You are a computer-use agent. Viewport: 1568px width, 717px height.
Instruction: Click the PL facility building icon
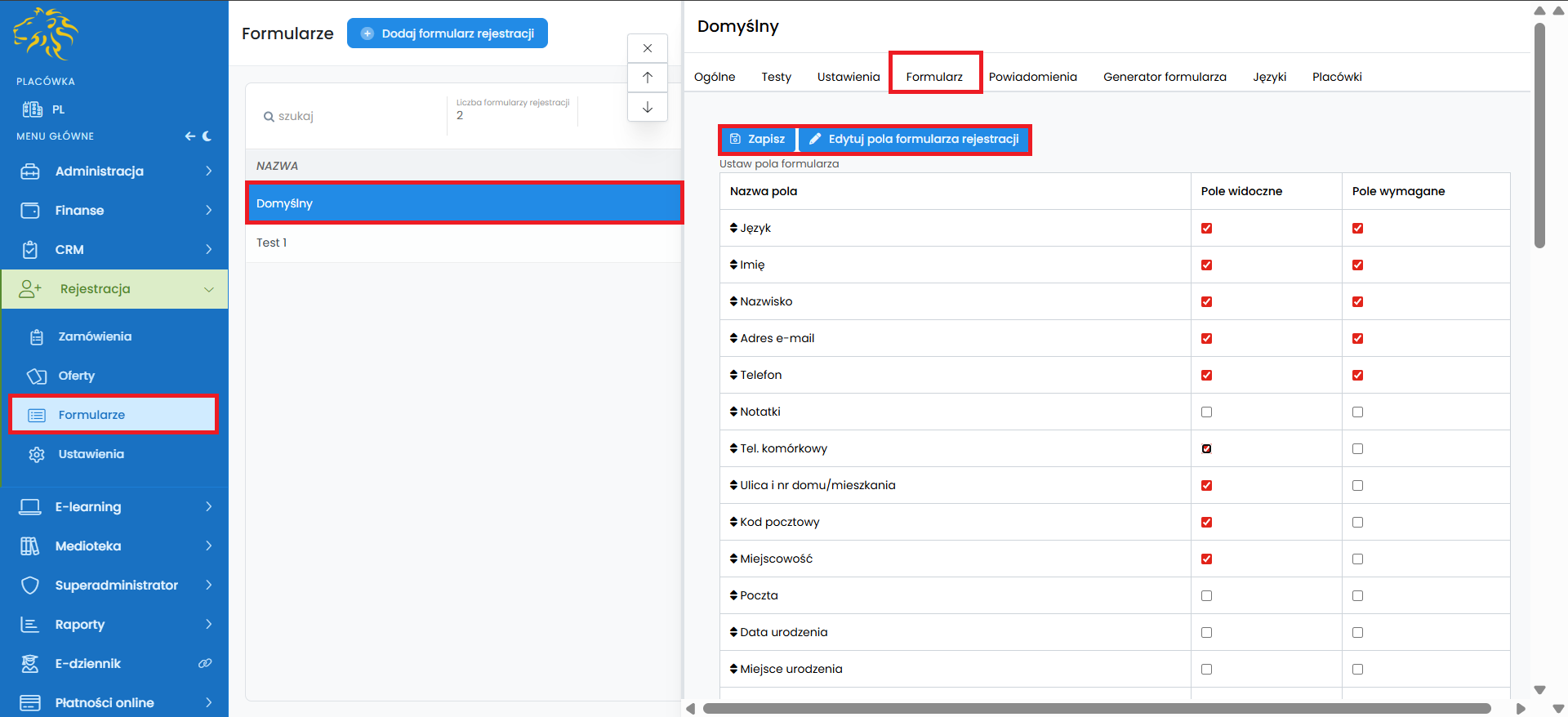(x=33, y=109)
